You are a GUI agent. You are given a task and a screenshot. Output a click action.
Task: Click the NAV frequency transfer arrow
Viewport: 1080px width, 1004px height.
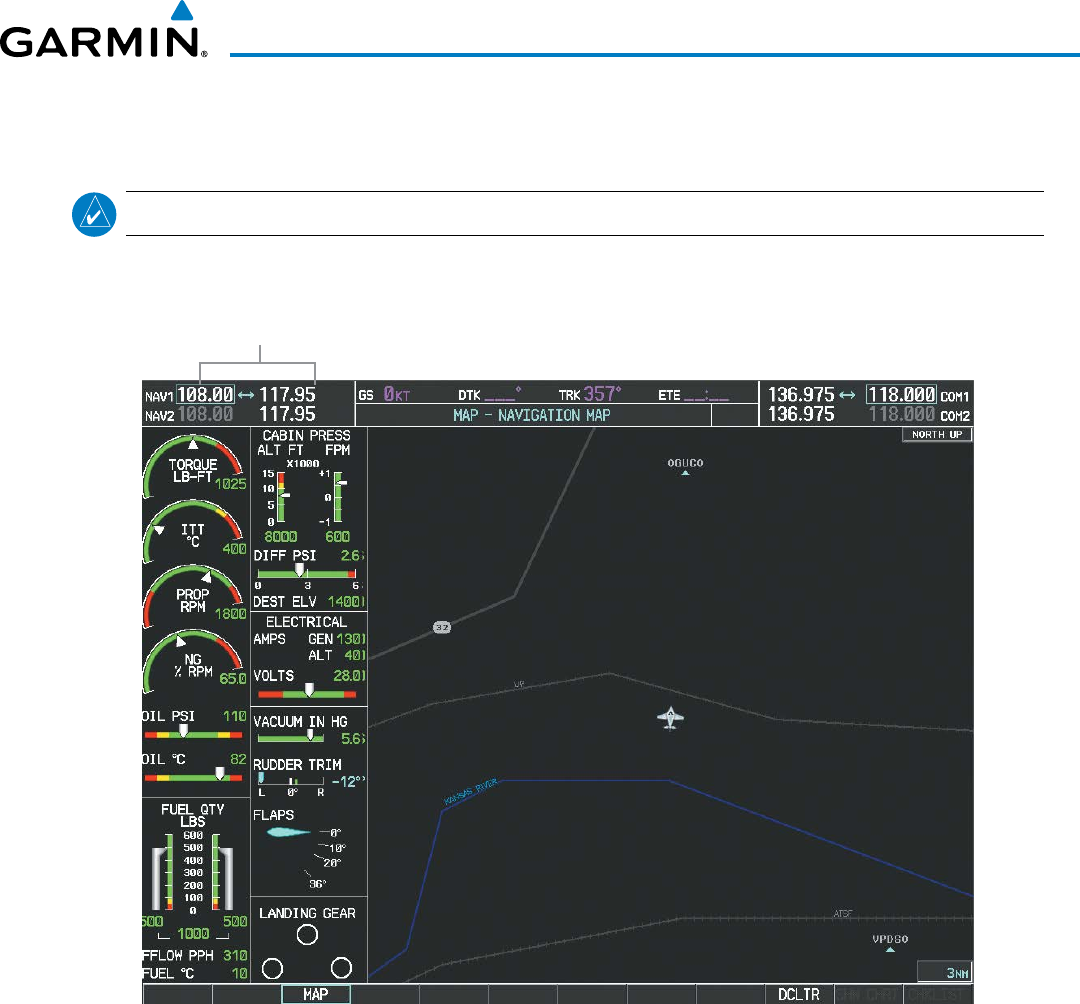pyautogui.click(x=246, y=395)
